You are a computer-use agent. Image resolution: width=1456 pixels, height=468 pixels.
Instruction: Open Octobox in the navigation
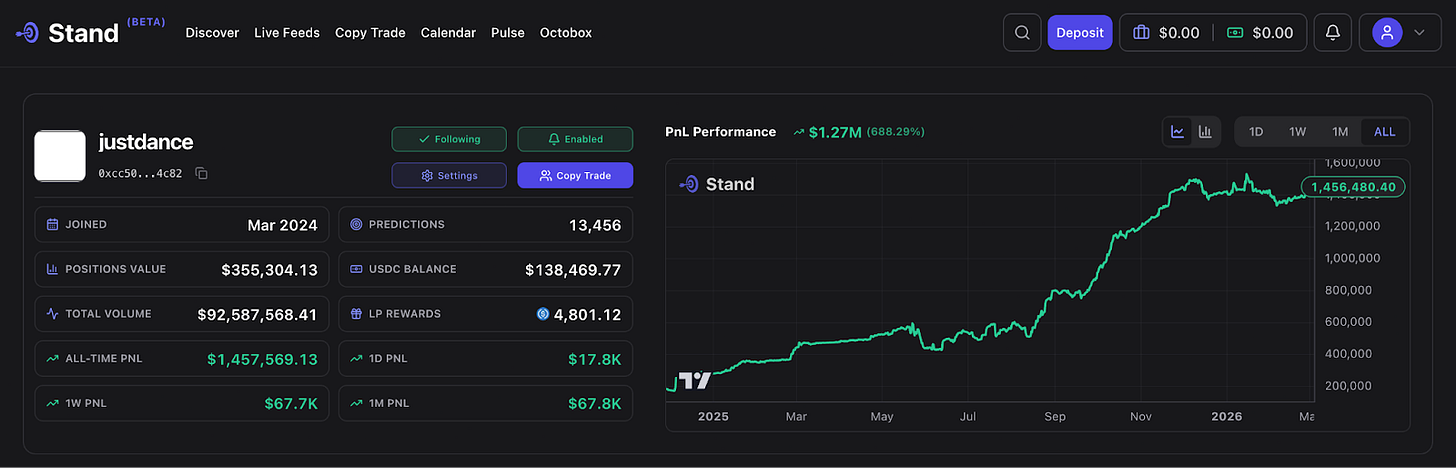pos(566,33)
